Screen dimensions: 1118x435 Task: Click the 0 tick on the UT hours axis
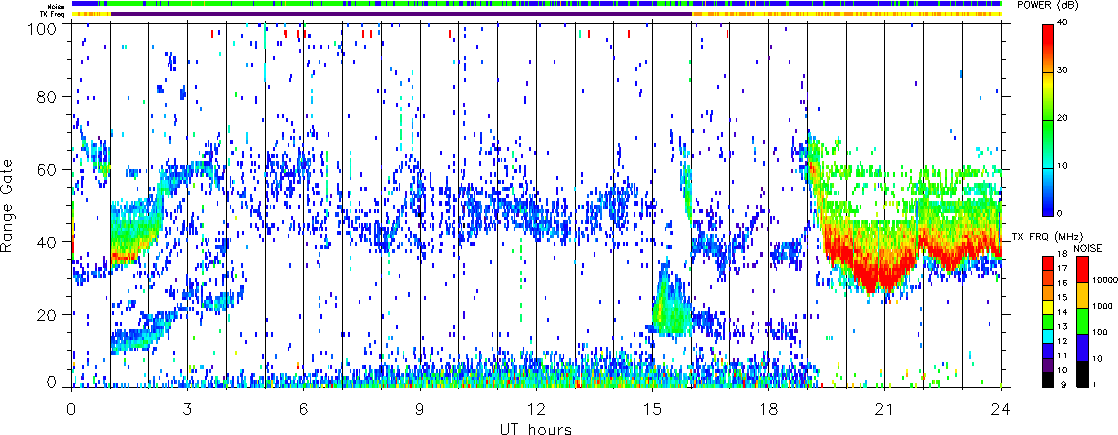71,409
